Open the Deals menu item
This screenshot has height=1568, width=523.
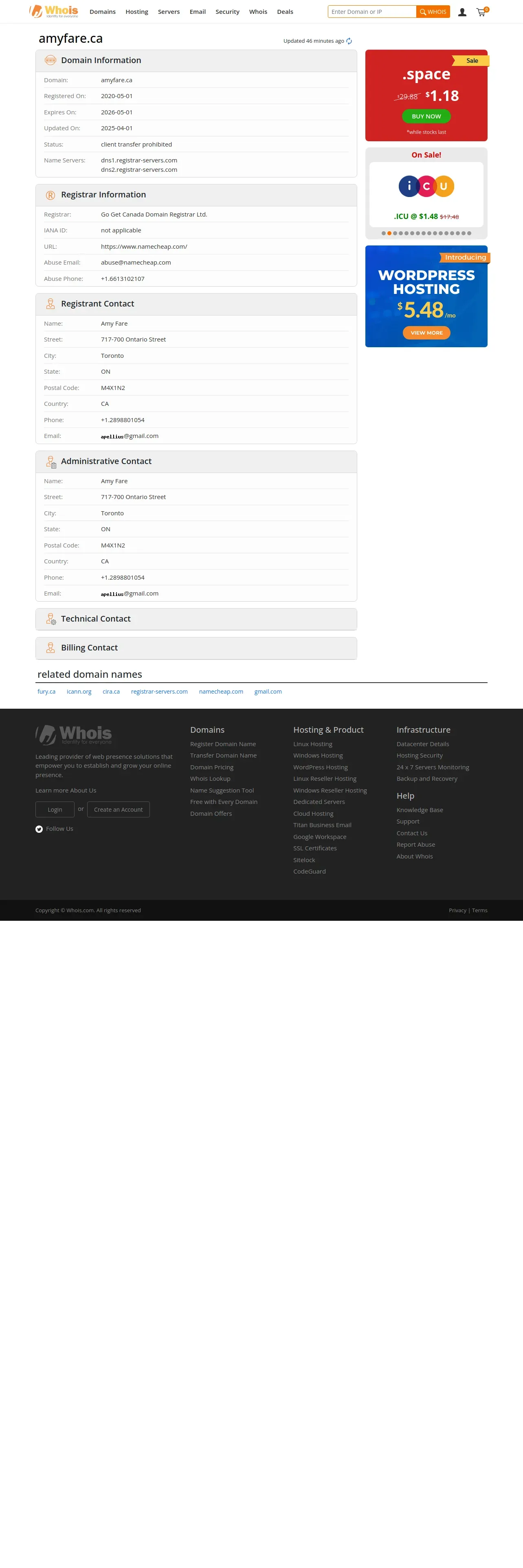285,11
